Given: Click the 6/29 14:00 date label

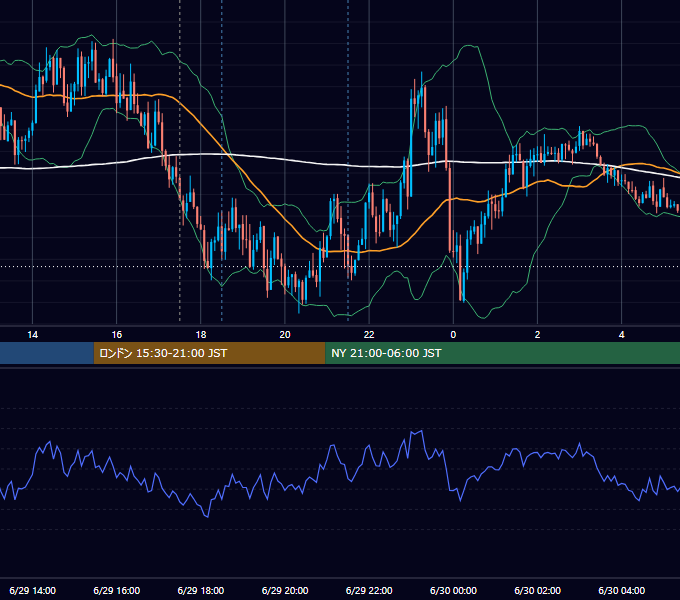Looking at the screenshot, I should (x=33, y=590).
